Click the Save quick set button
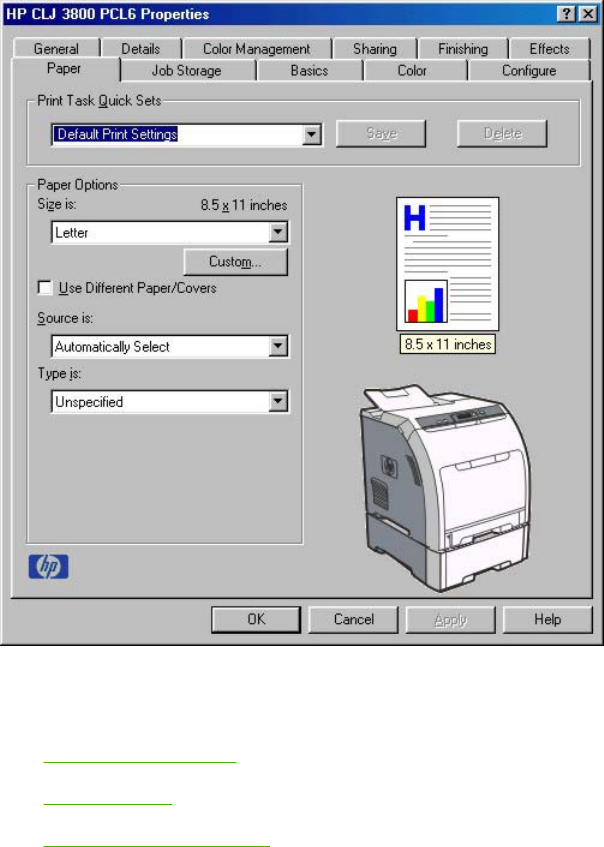The image size is (604, 847). point(381,133)
